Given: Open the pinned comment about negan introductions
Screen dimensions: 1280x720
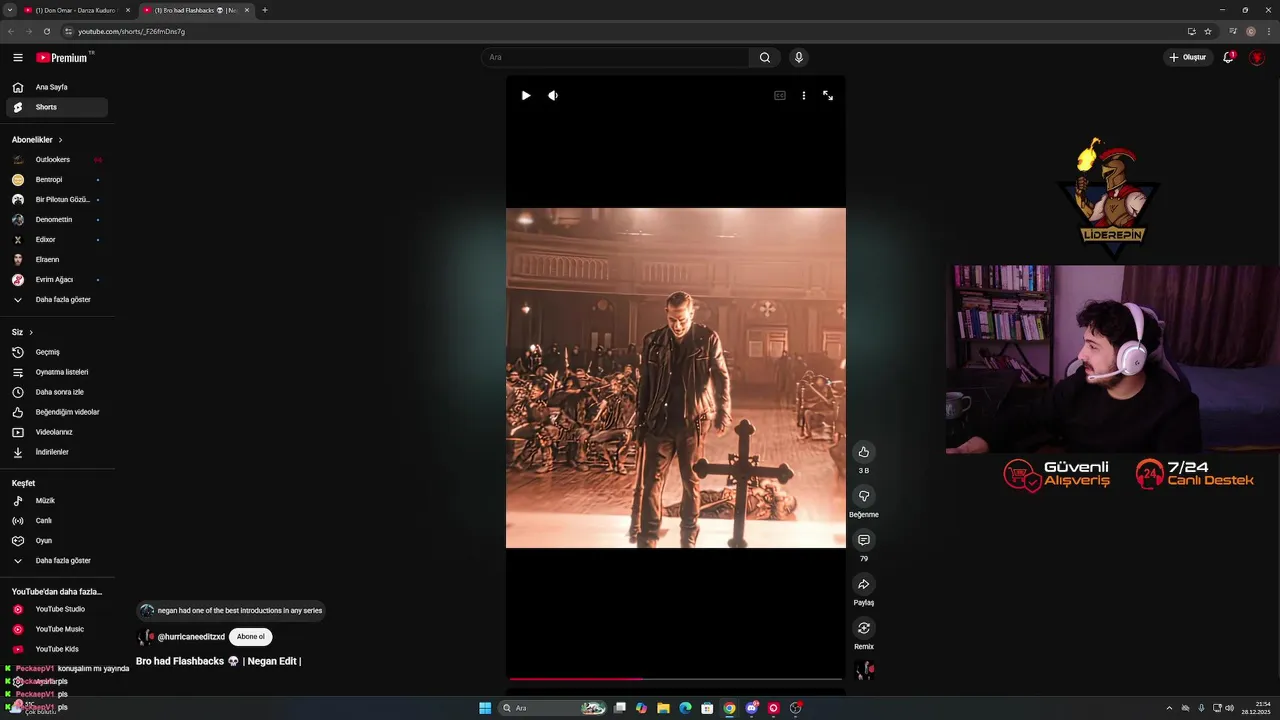Looking at the screenshot, I should click(231, 610).
